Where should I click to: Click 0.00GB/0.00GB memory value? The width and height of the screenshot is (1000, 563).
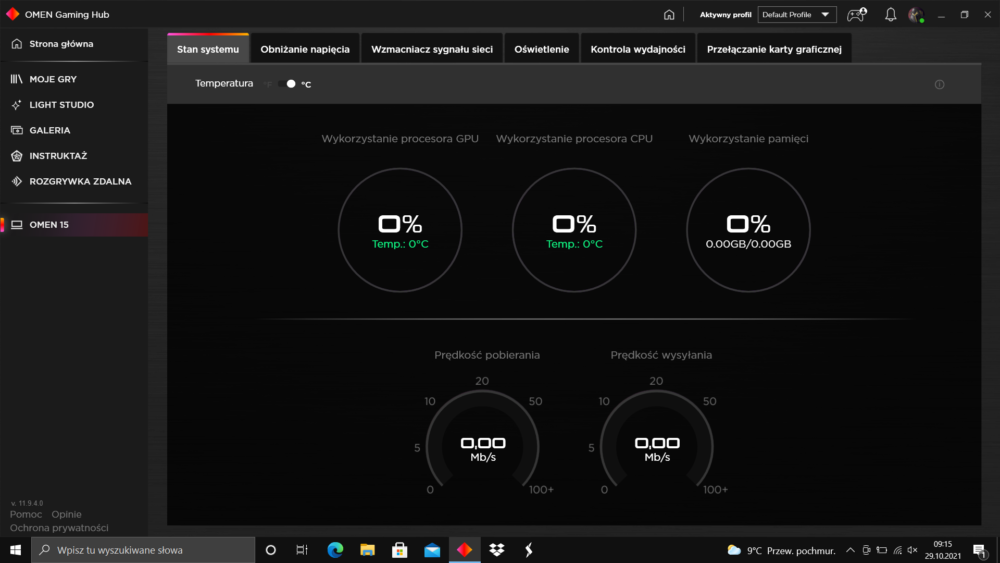click(x=748, y=244)
